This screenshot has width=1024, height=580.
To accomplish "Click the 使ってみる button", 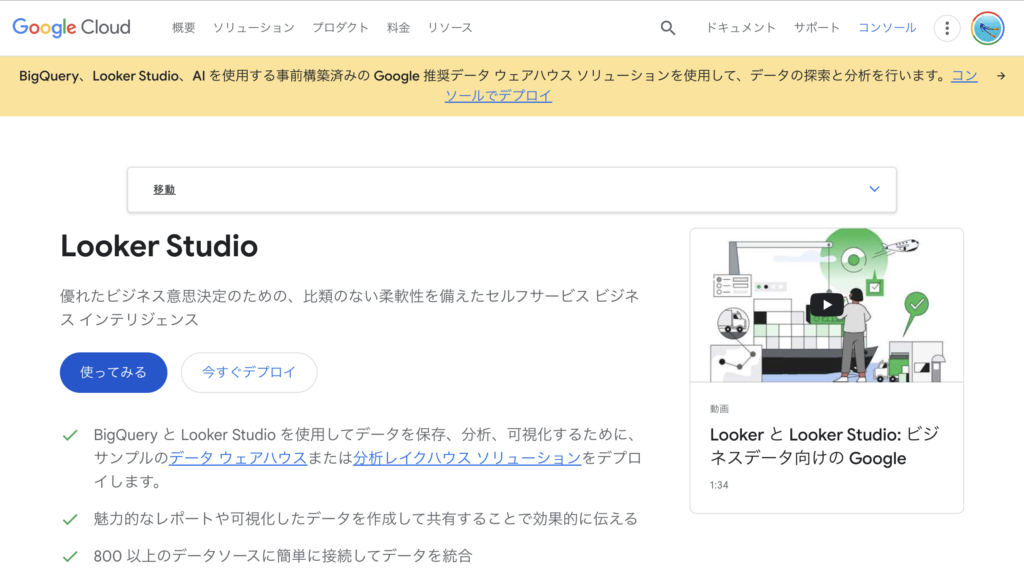I will (113, 372).
